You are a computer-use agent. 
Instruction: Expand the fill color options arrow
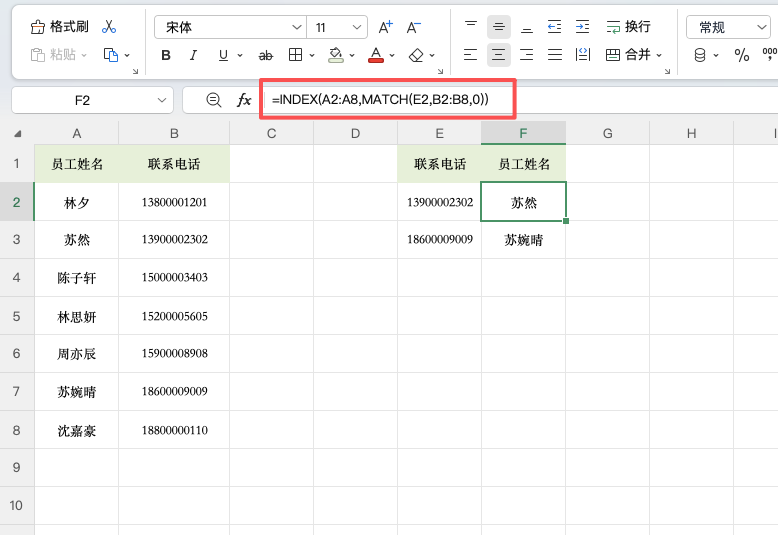click(352, 55)
